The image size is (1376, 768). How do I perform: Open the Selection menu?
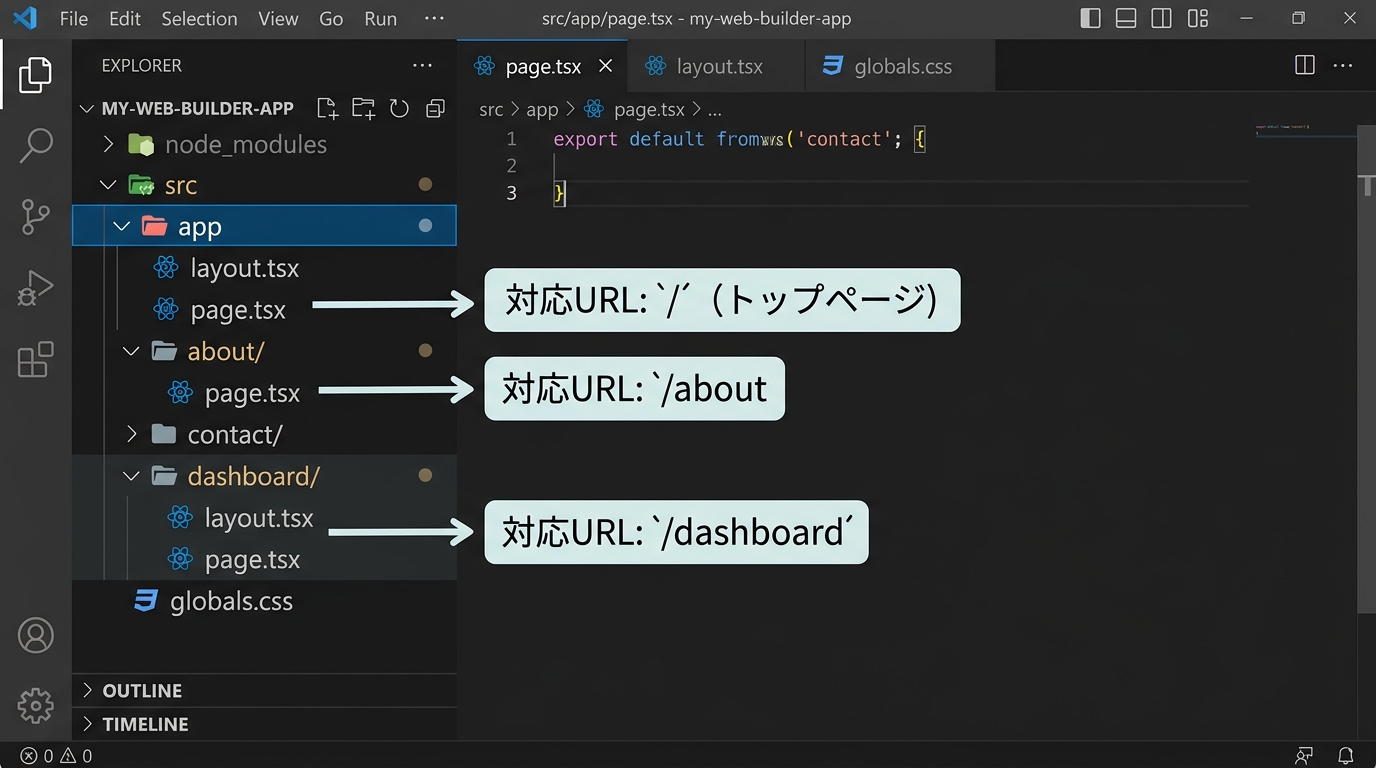199,19
